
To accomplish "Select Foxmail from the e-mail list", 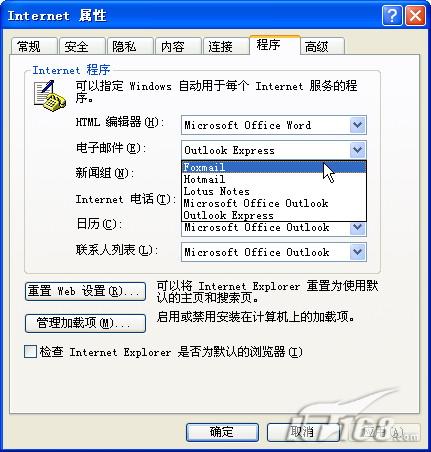I will [x=274, y=167].
